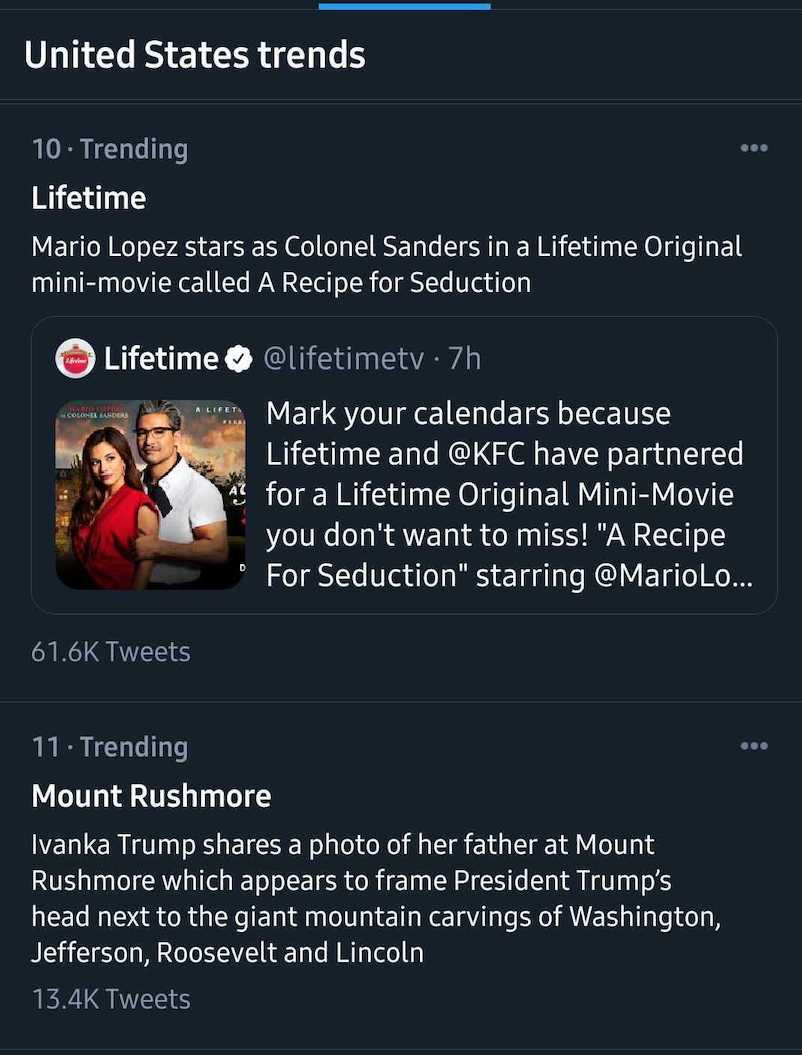Select the active blue tab indicator at top
Image resolution: width=802 pixels, height=1055 pixels.
pos(404,6)
